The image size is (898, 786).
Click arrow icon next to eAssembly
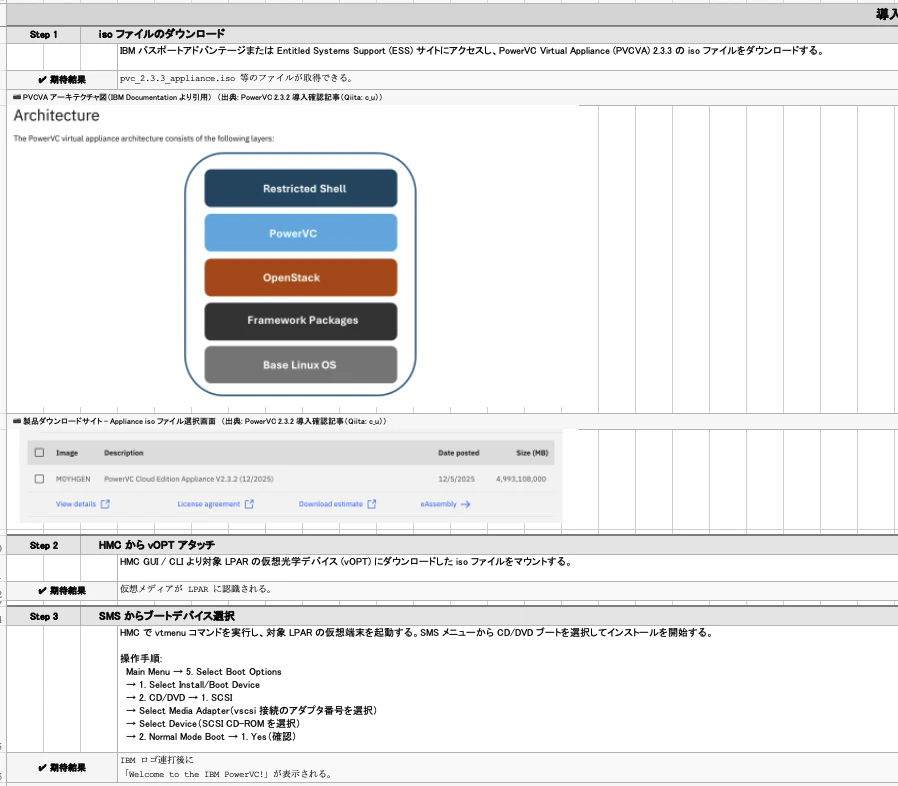[x=466, y=504]
